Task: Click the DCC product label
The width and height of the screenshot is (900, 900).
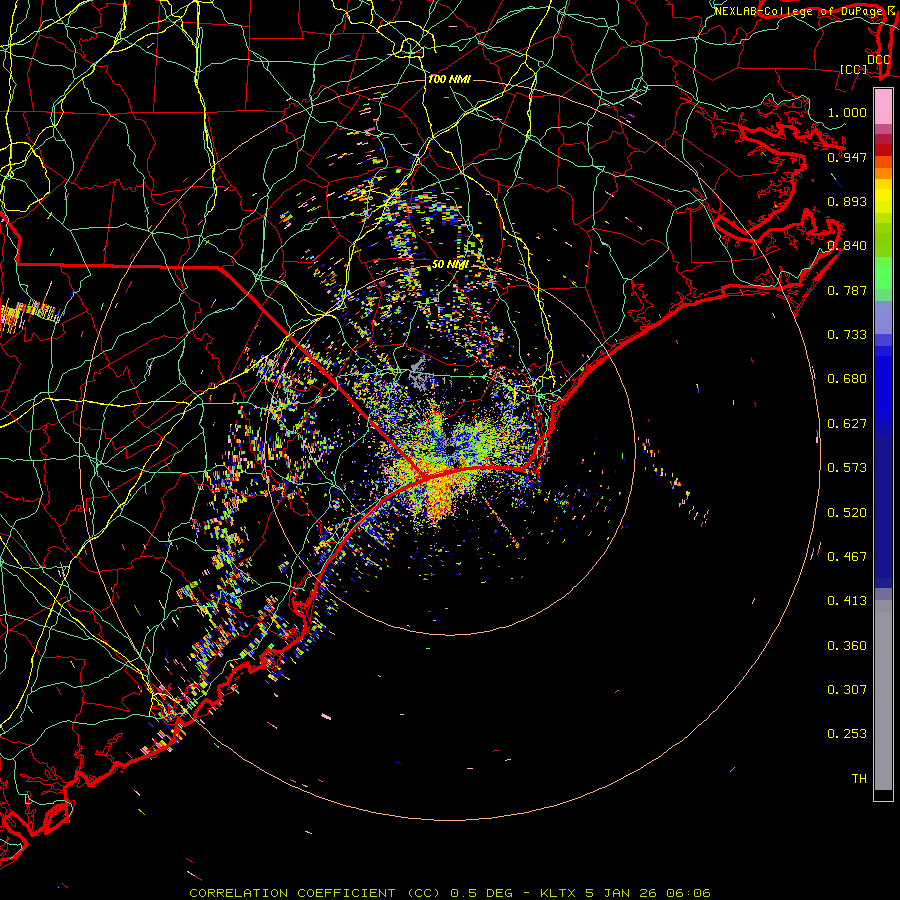Action: [878, 59]
